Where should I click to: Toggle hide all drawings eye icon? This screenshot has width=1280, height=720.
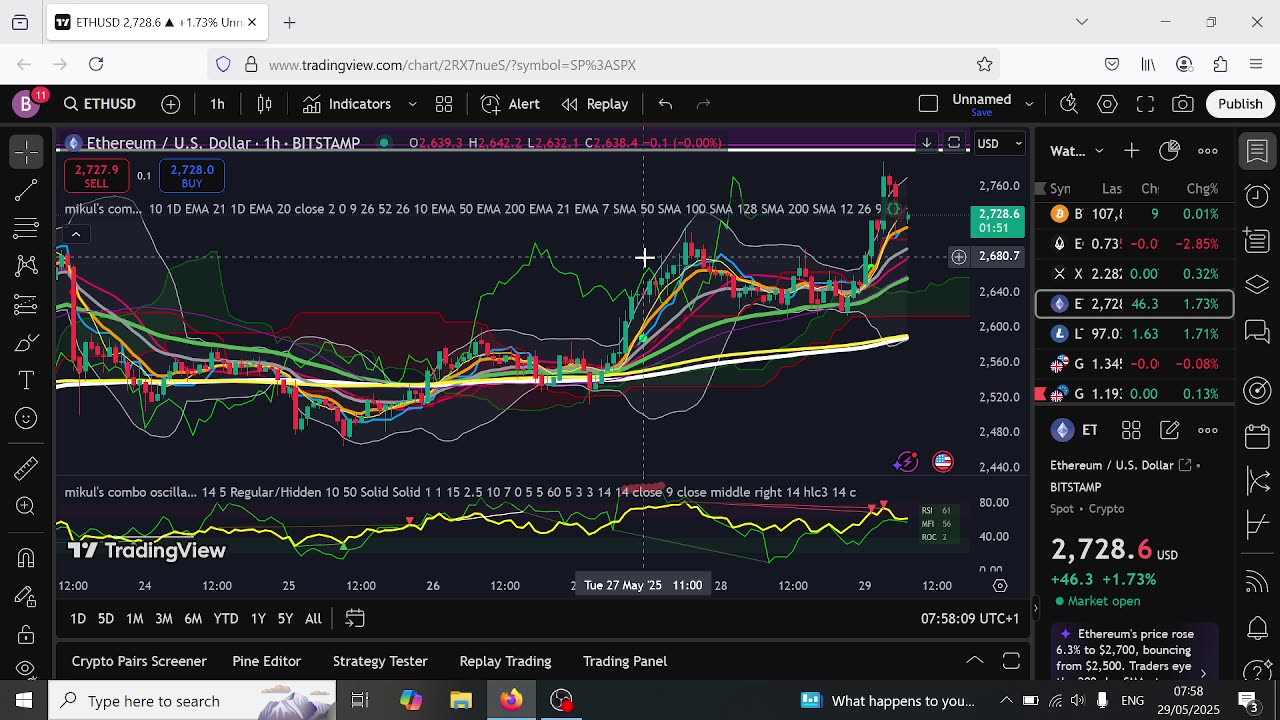[x=26, y=668]
